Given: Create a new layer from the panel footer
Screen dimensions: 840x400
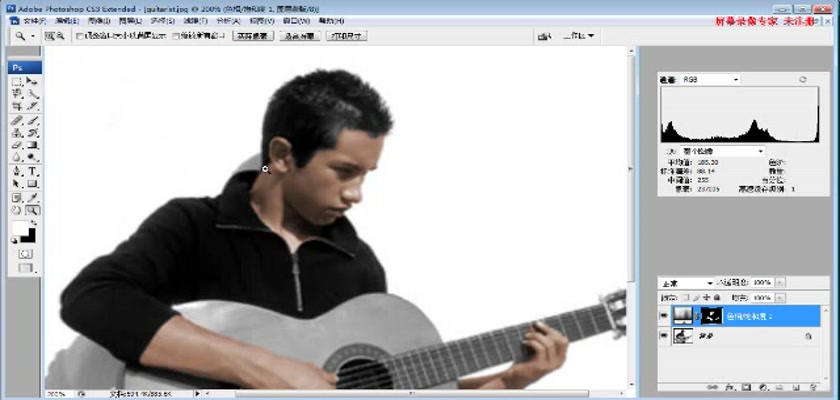Looking at the screenshot, I should click(796, 387).
